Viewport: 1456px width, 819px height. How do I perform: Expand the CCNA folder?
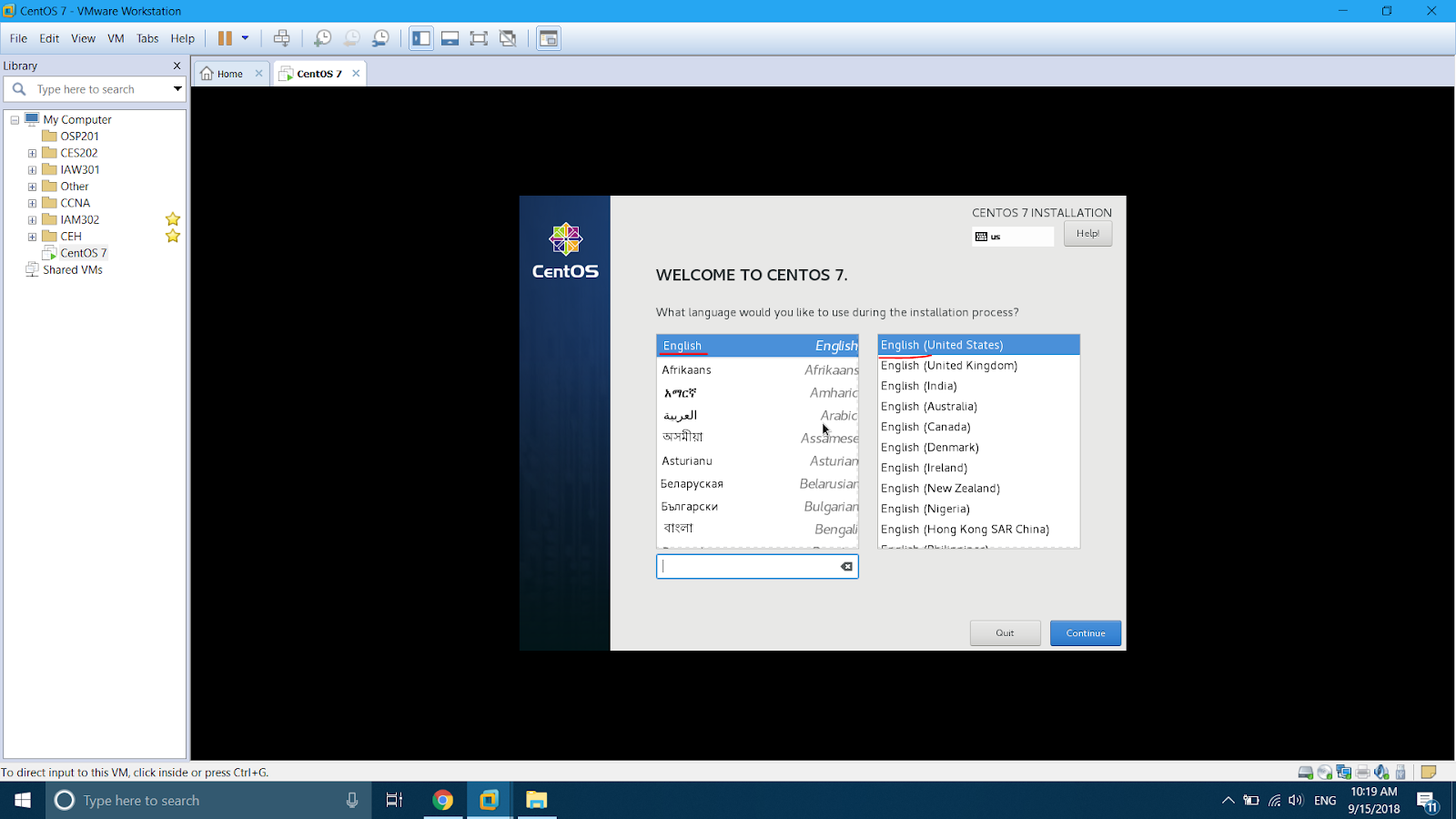point(32,203)
